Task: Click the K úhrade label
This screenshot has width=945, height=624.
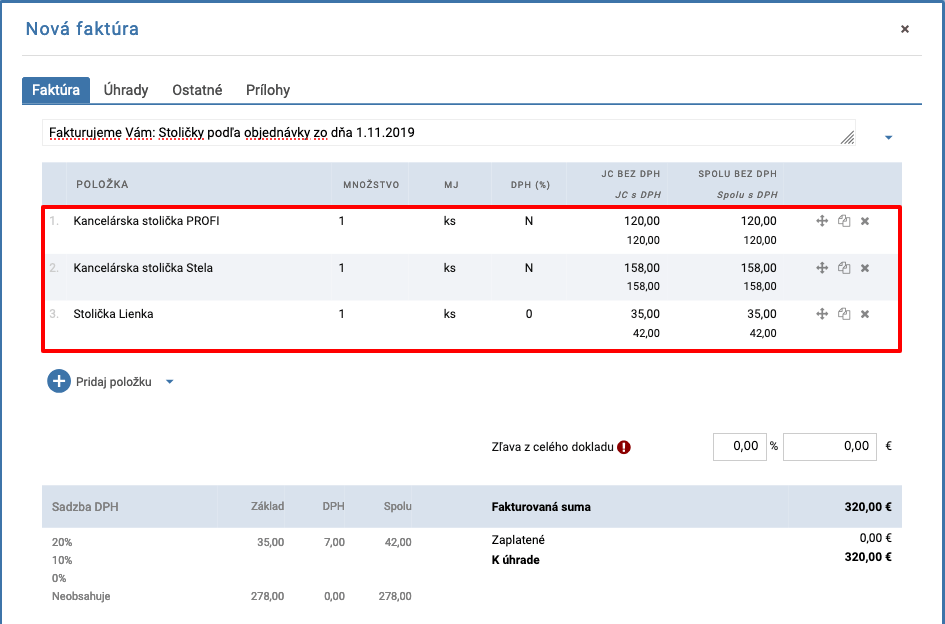Action: coord(515,560)
